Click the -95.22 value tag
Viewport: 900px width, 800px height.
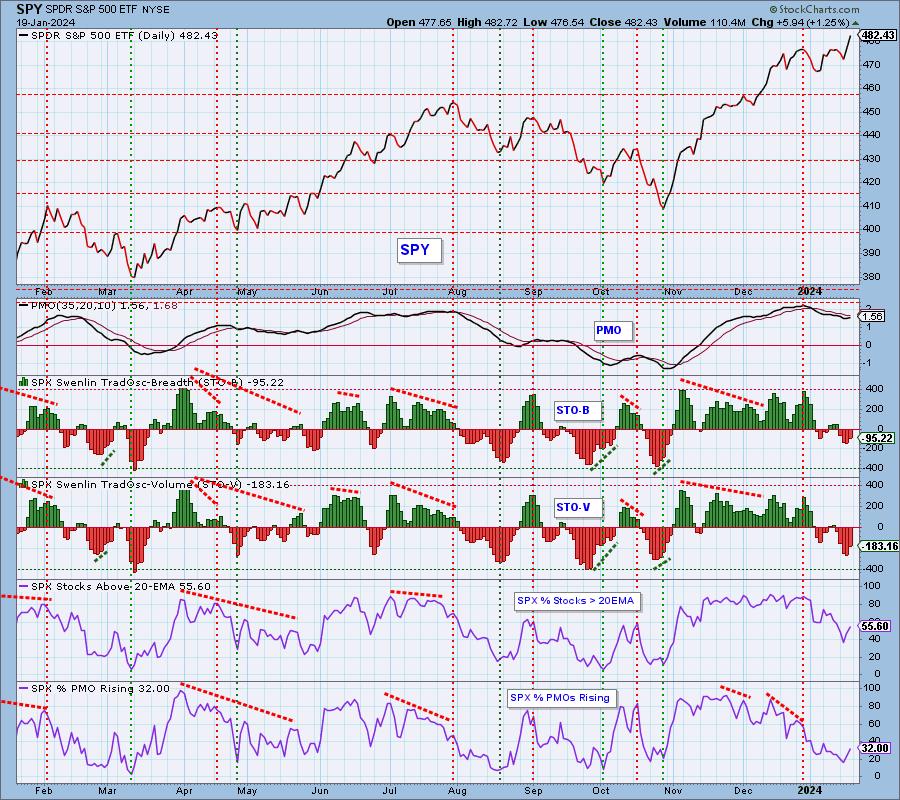[877, 438]
